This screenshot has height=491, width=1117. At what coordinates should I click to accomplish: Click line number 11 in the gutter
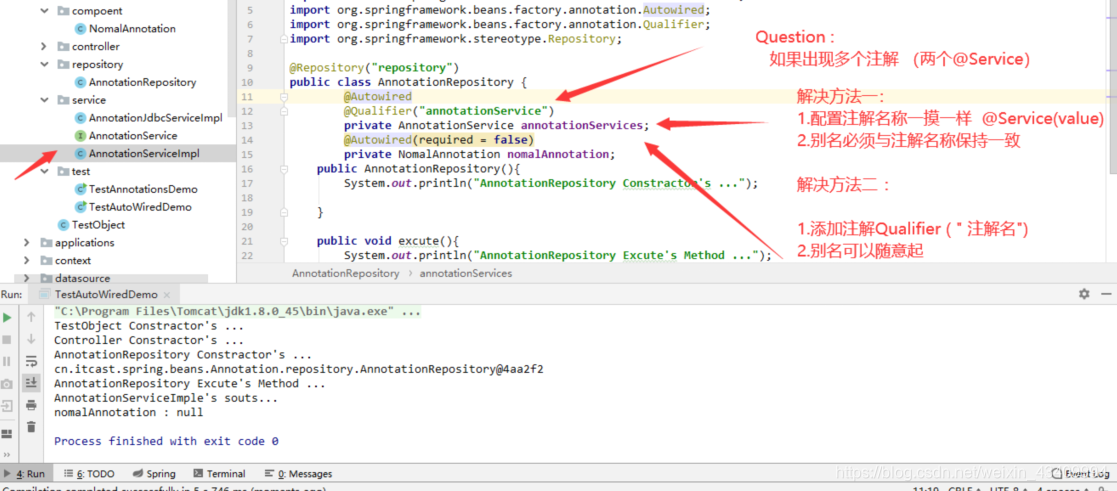247,97
